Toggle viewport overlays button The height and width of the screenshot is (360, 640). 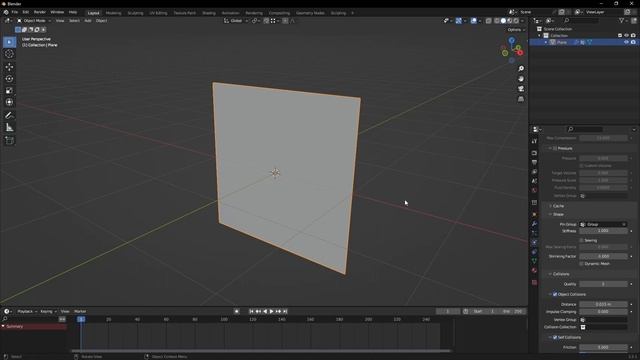click(x=473, y=21)
